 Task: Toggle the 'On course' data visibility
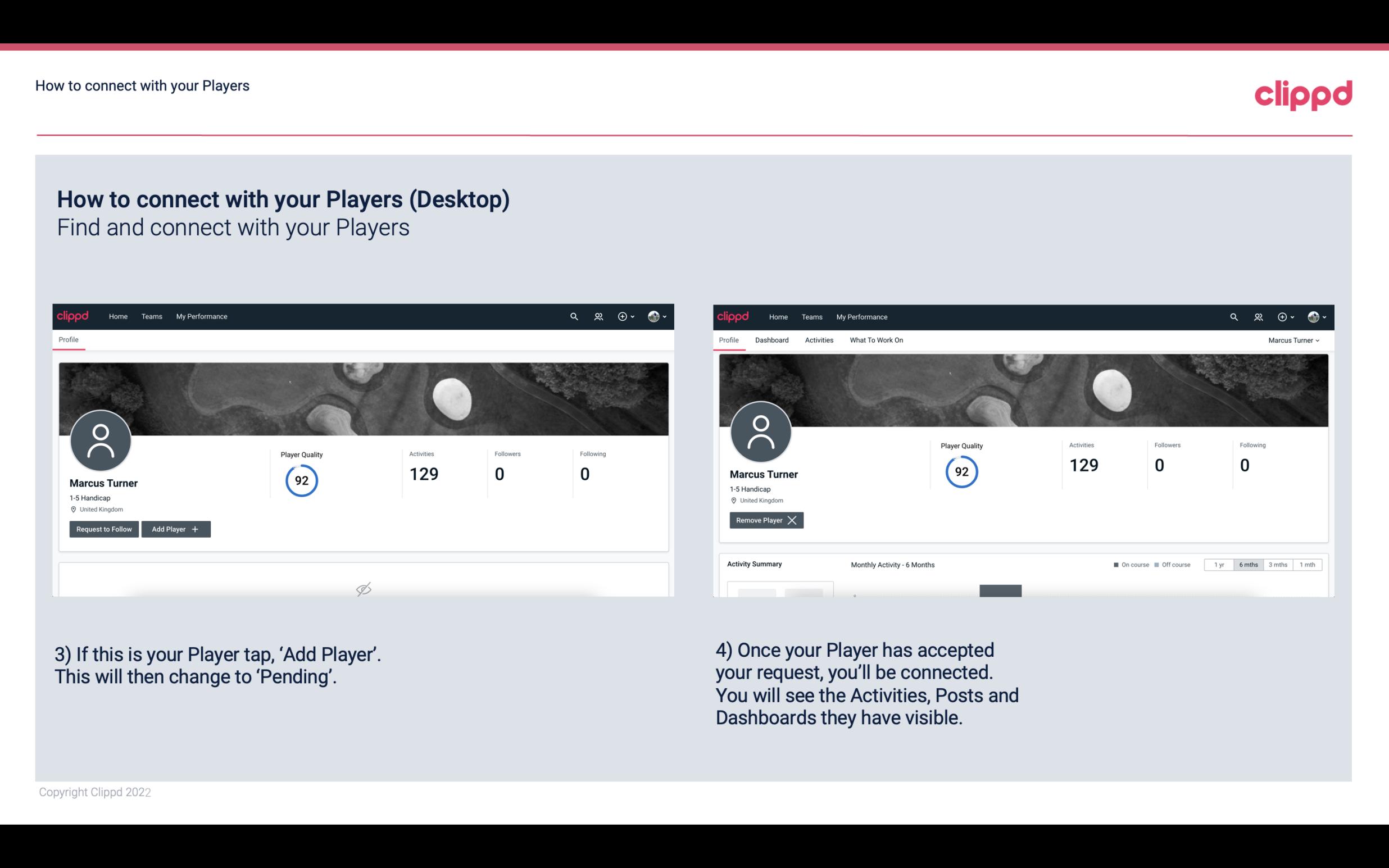click(1130, 564)
